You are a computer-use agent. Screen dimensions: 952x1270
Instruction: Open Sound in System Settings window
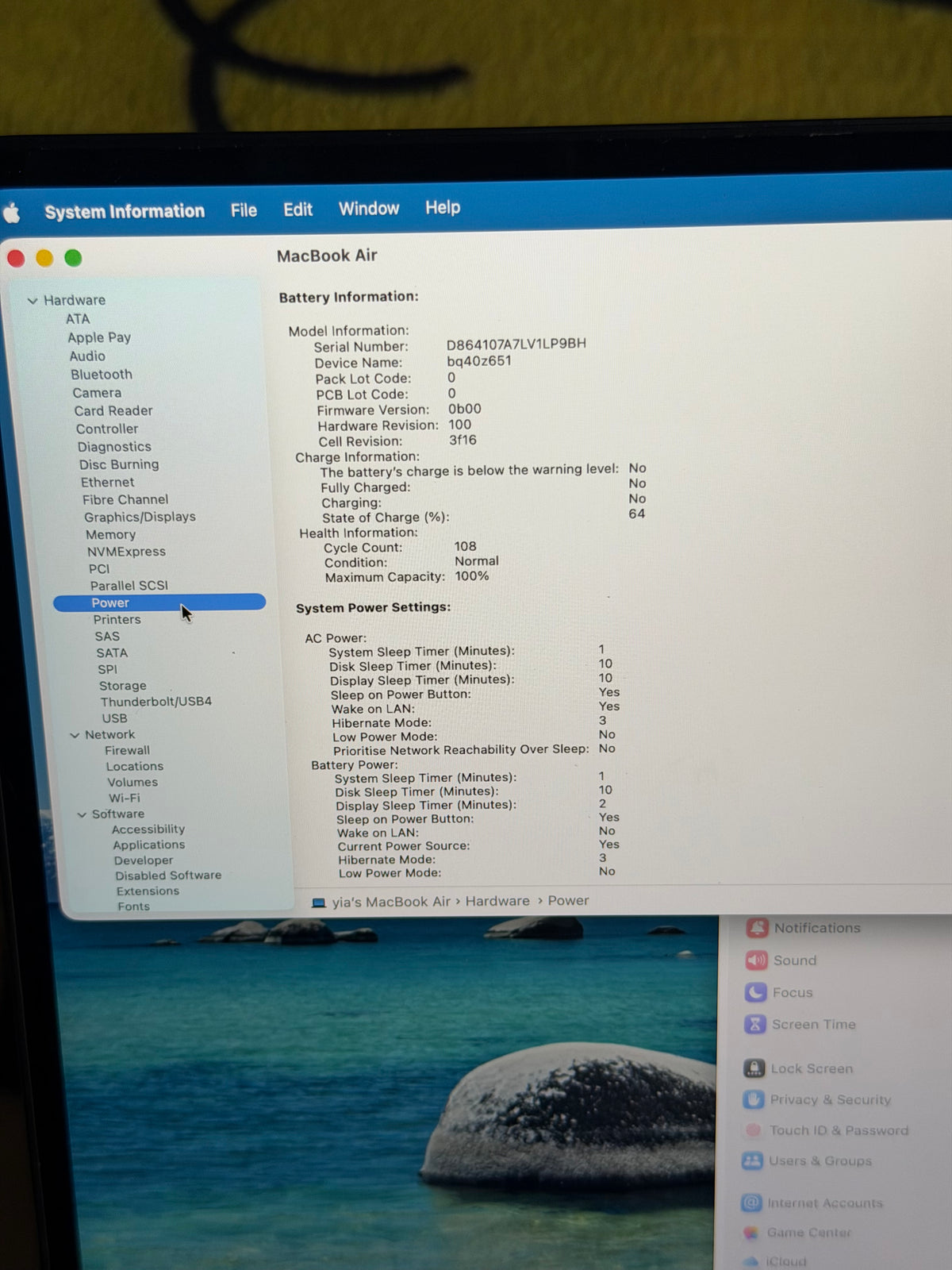pyautogui.click(x=781, y=960)
